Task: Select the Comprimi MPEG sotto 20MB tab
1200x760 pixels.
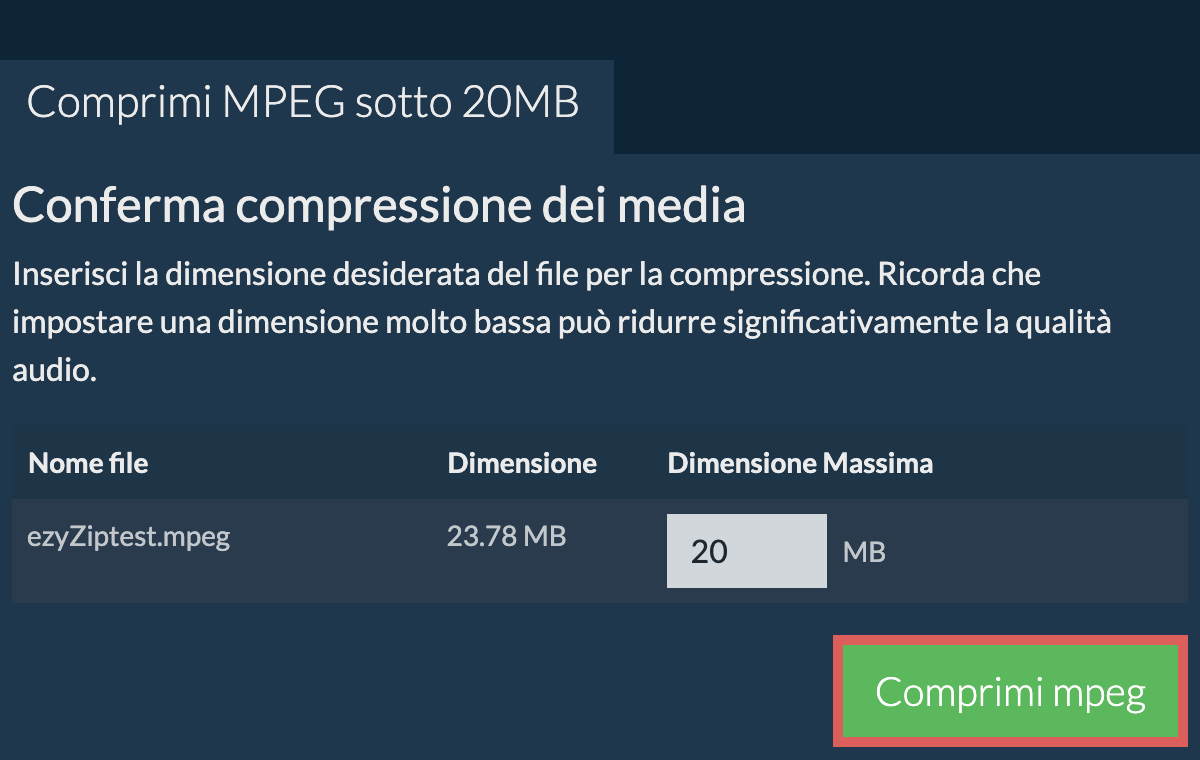Action: 303,104
